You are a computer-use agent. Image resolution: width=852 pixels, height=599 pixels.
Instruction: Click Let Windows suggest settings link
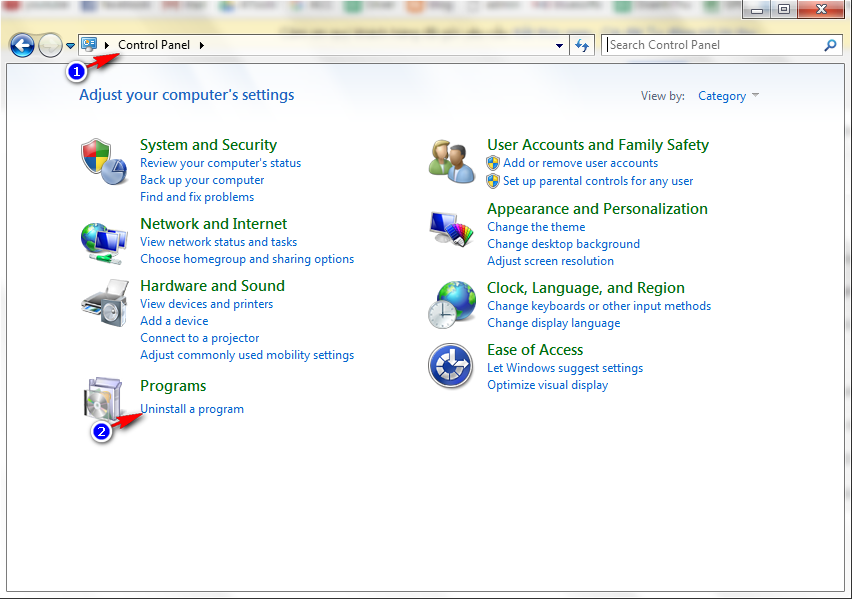click(565, 368)
